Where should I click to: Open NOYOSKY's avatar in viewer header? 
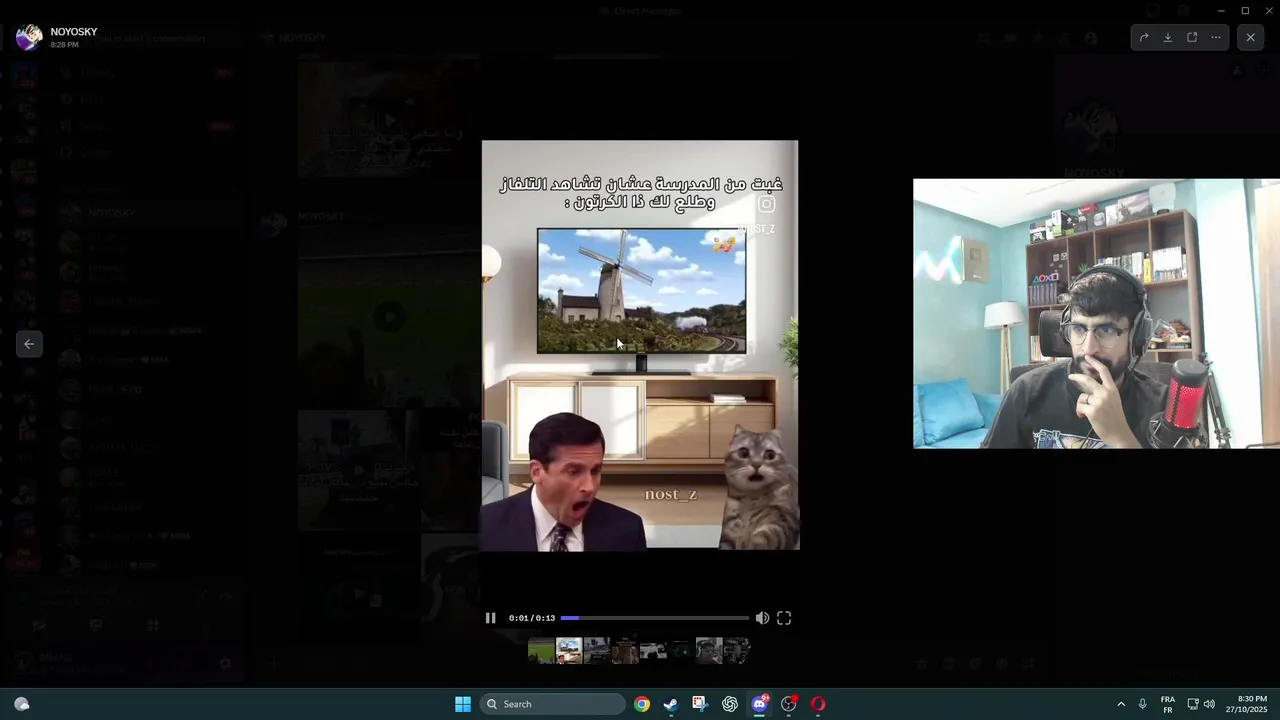pos(29,37)
